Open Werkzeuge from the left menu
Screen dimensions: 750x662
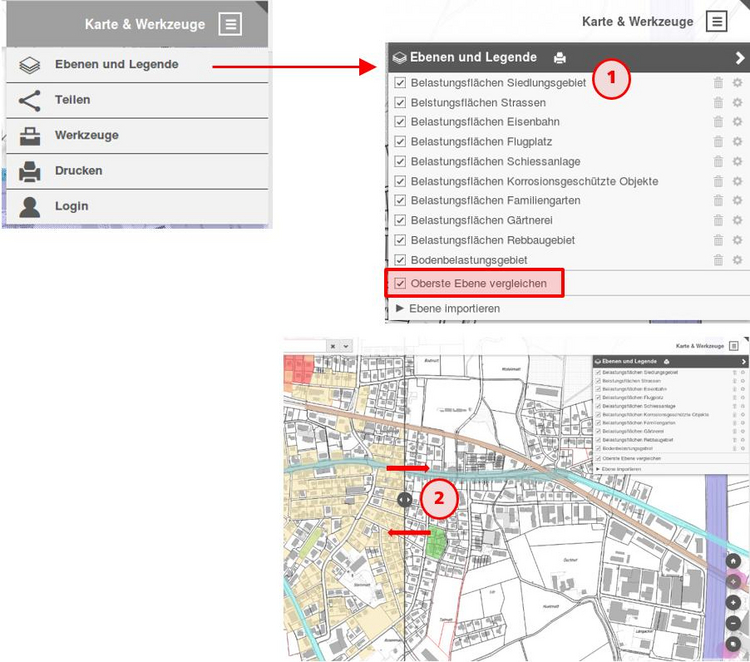[137, 135]
